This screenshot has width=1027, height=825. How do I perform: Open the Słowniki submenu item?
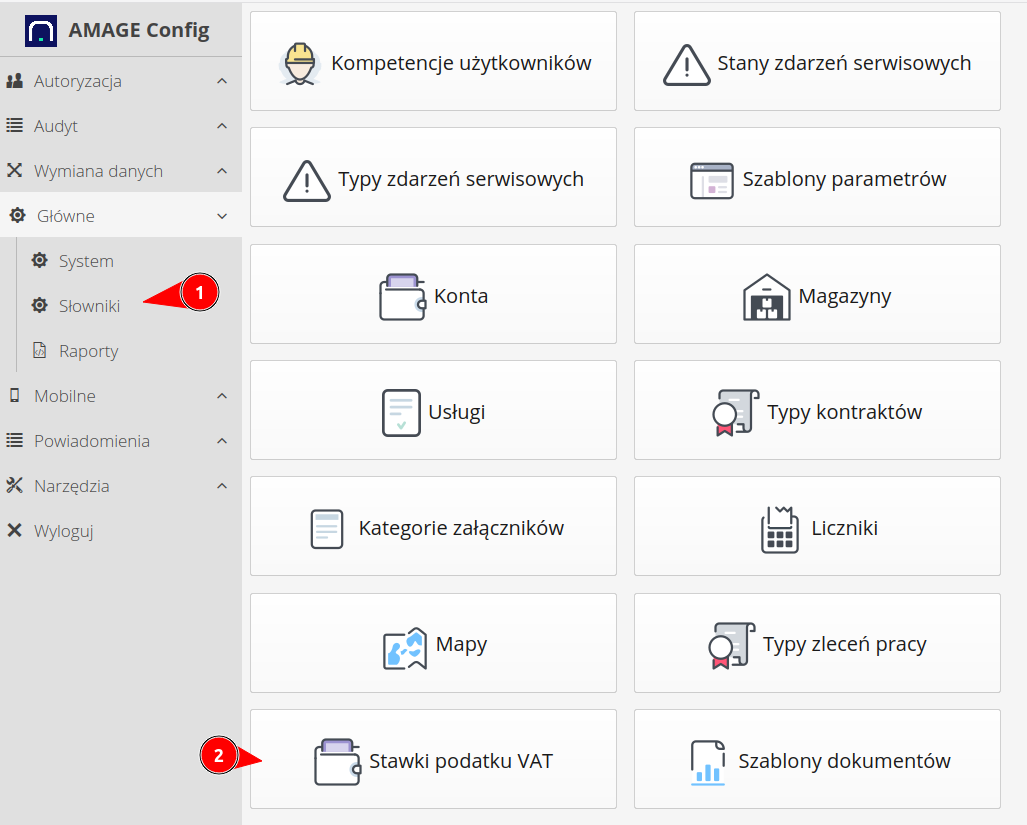89,306
